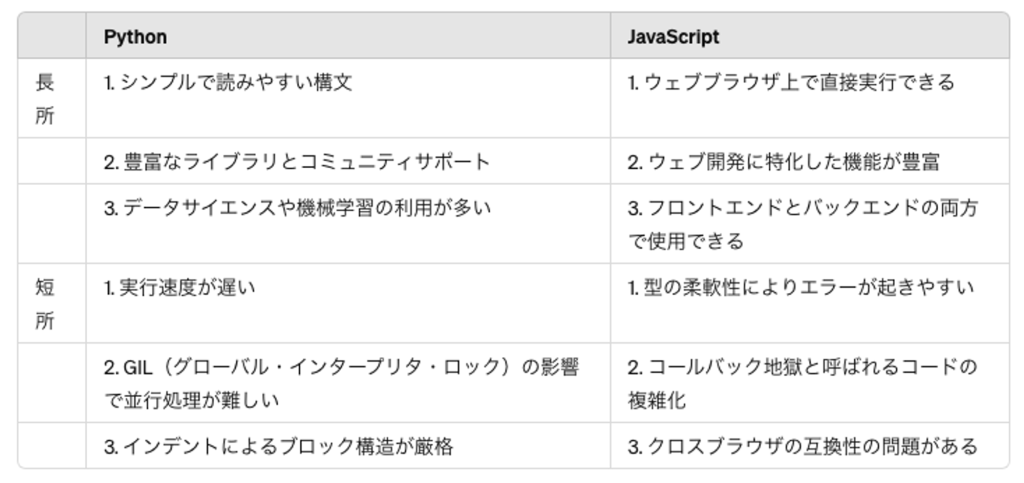The width and height of the screenshot is (1024, 483).
Task: Click the ウェブブラウザ上で直接実行できる cell
Action: 791,83
